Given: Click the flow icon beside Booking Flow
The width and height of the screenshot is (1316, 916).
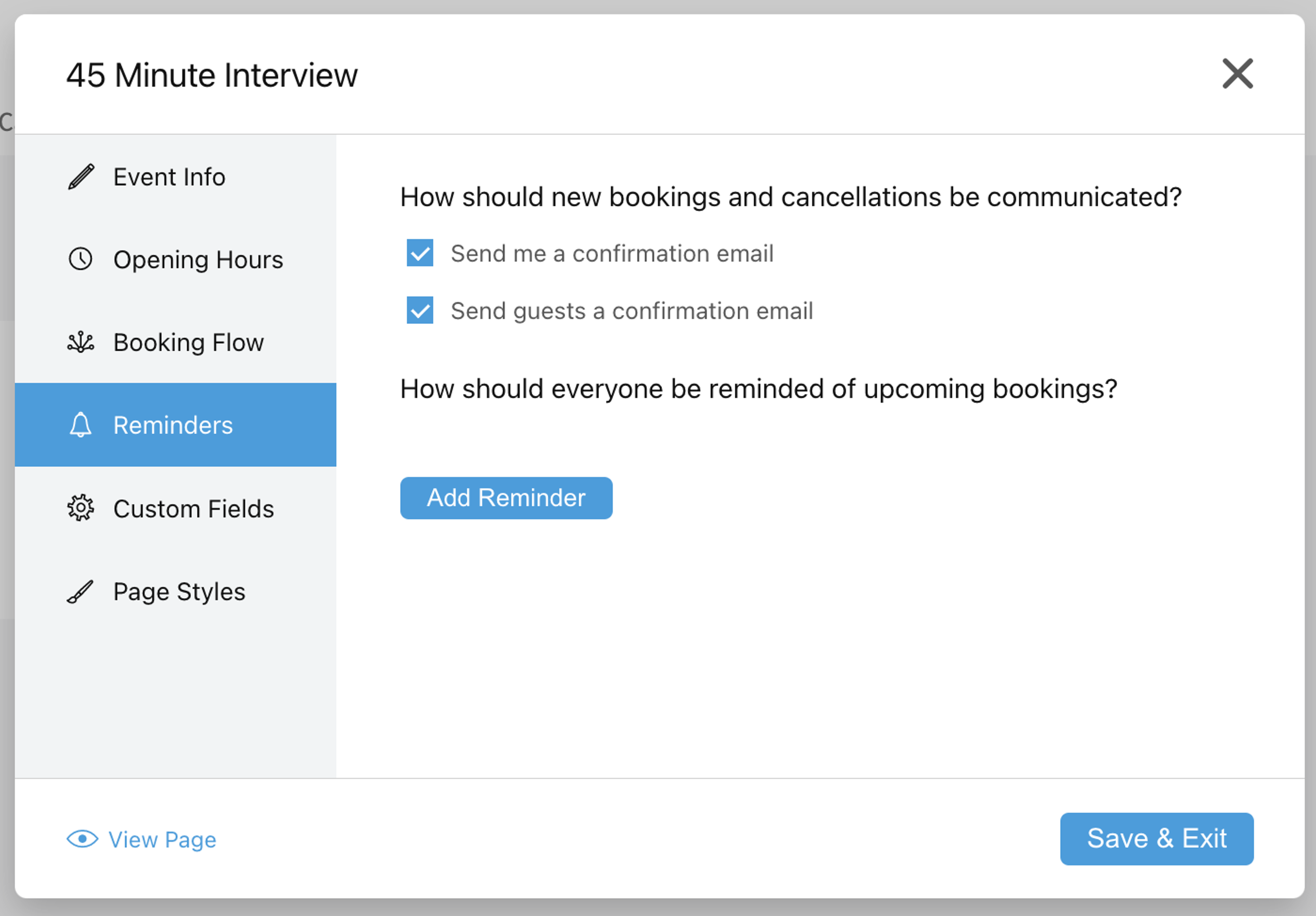Looking at the screenshot, I should pyautogui.click(x=81, y=342).
